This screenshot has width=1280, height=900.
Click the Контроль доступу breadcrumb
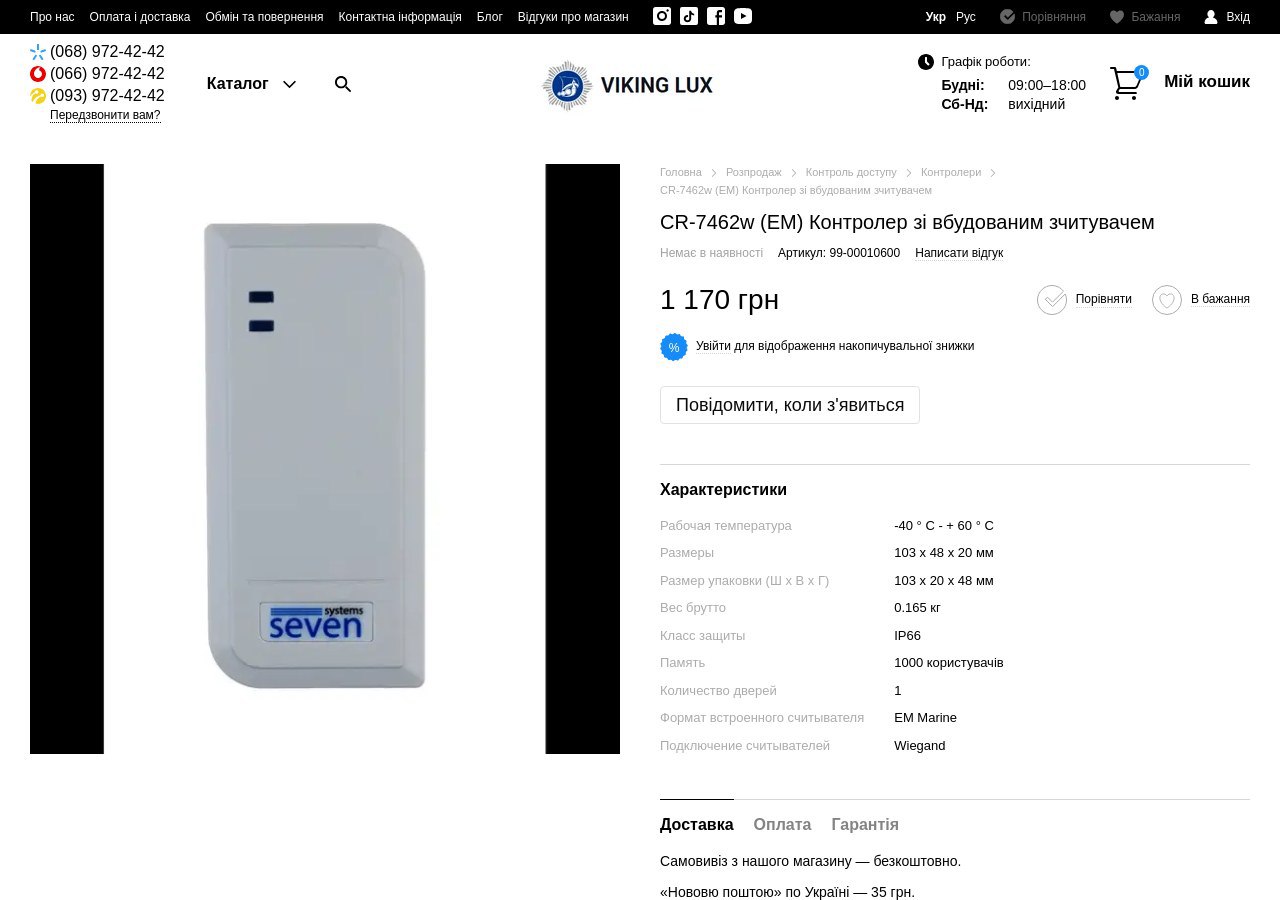851,173
